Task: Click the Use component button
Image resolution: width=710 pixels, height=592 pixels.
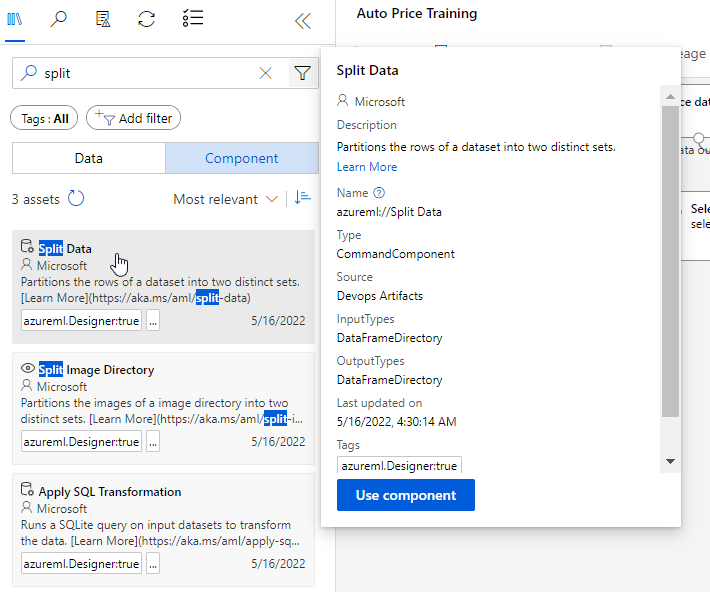Action: [405, 495]
